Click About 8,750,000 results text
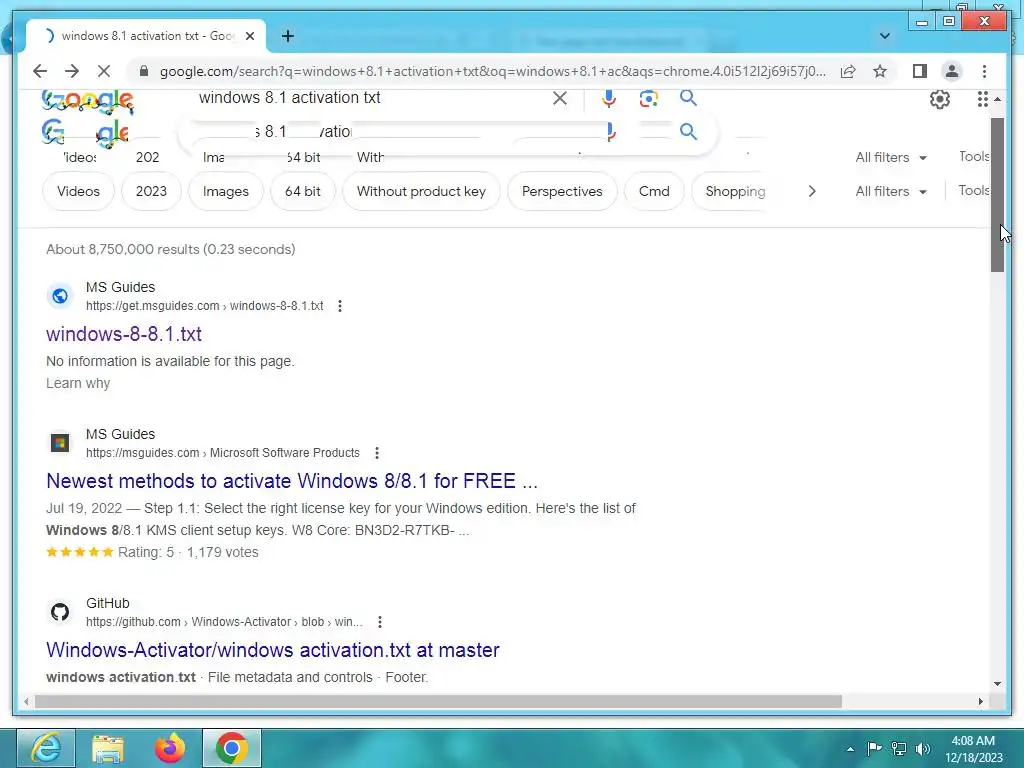The width and height of the screenshot is (1024, 768). pyautogui.click(x=170, y=249)
